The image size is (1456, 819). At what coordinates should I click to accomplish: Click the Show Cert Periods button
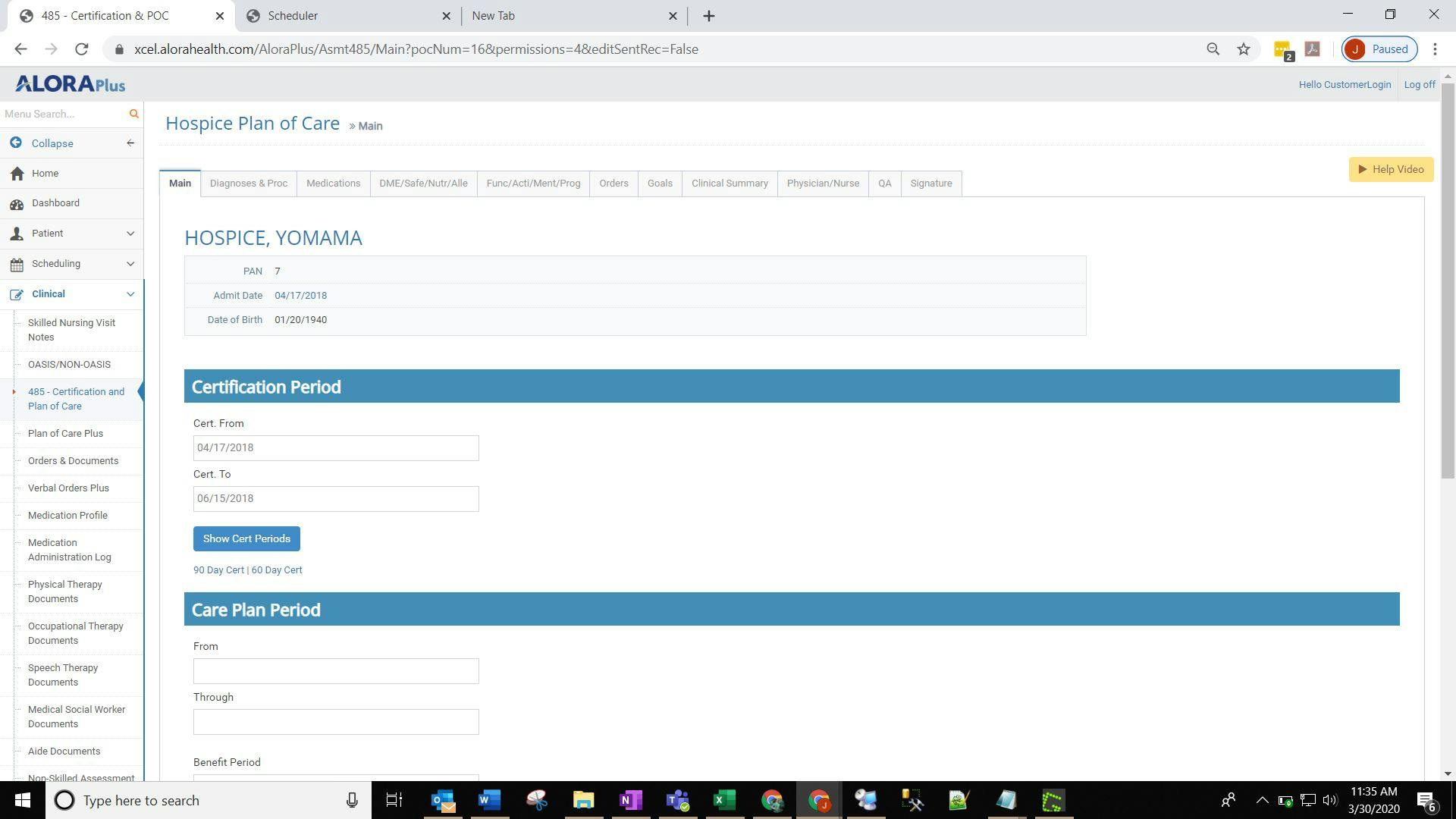[246, 538]
